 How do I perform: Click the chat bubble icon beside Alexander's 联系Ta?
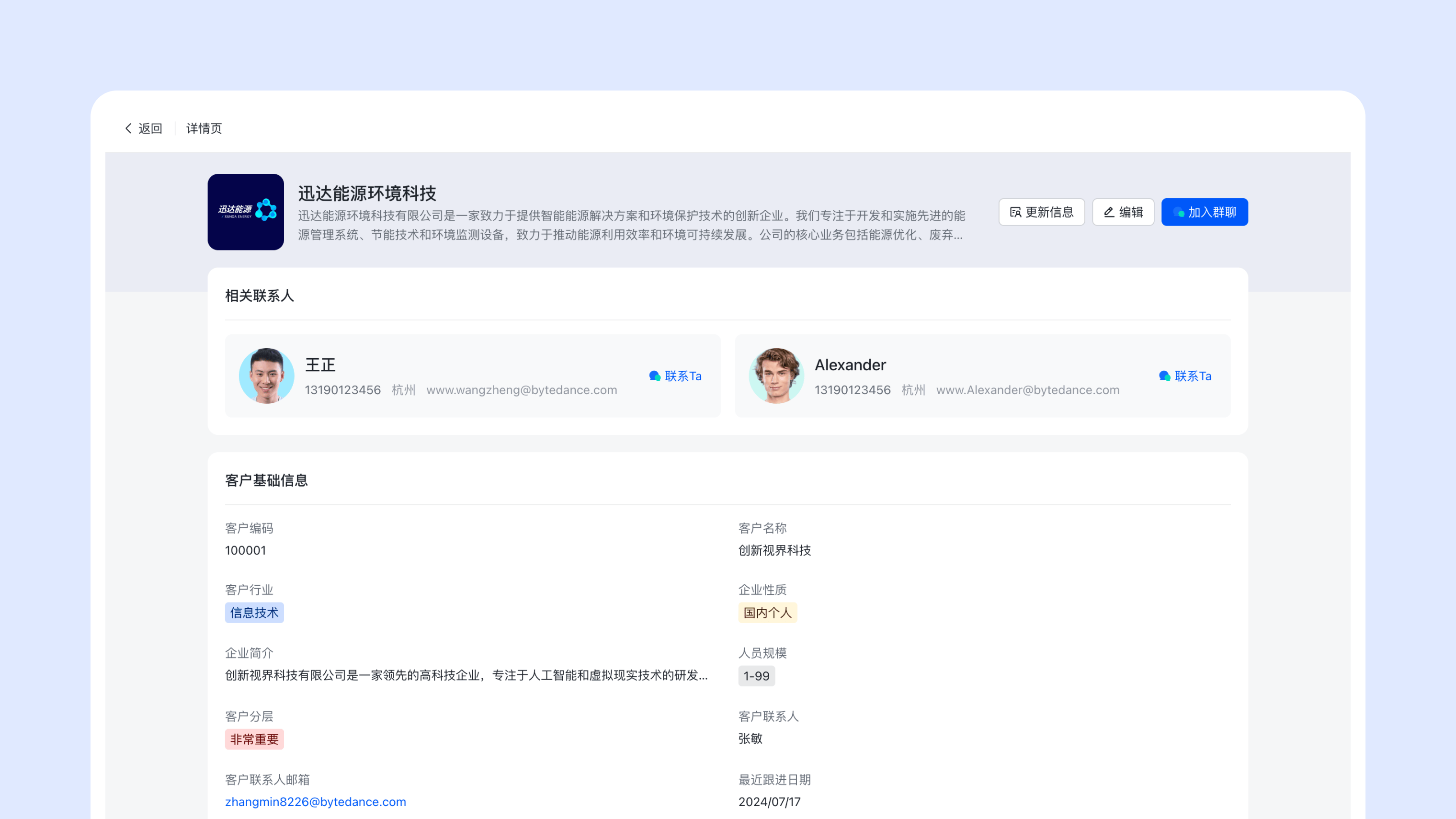(1164, 376)
